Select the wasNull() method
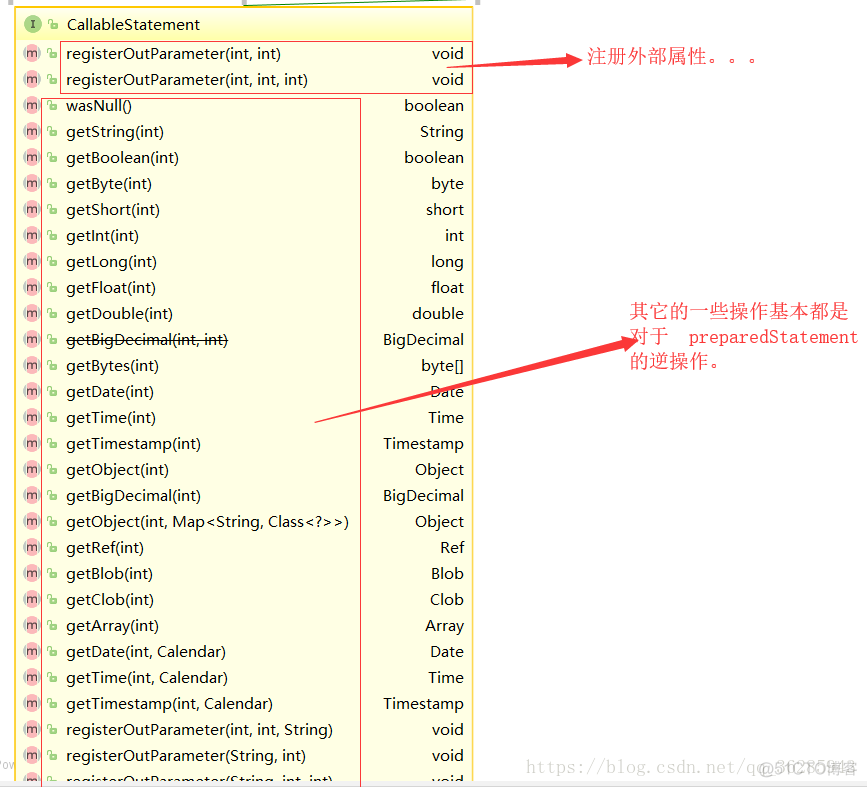The height and width of the screenshot is (787, 867). (99, 106)
